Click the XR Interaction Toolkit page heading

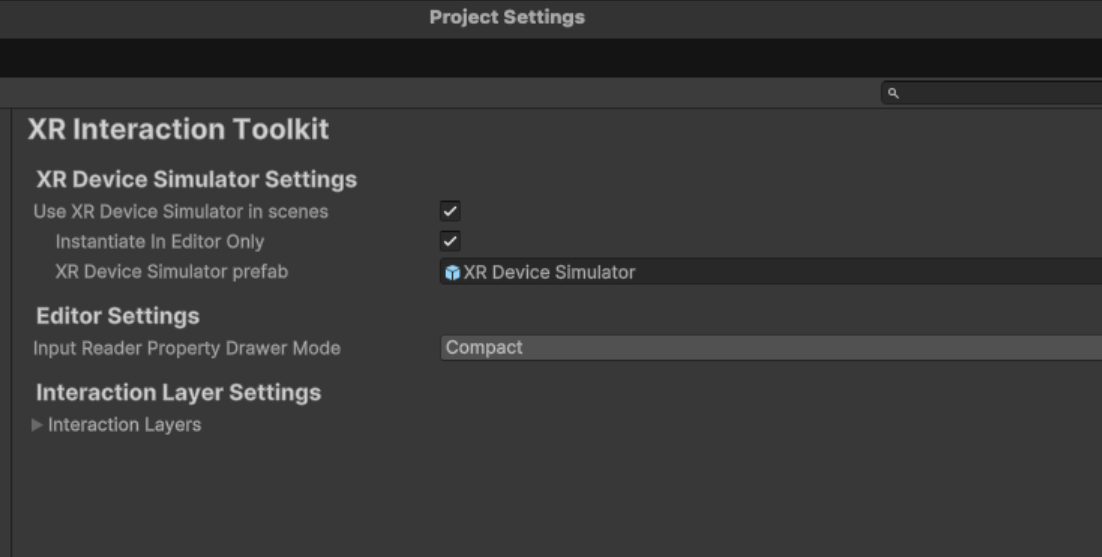(x=179, y=129)
